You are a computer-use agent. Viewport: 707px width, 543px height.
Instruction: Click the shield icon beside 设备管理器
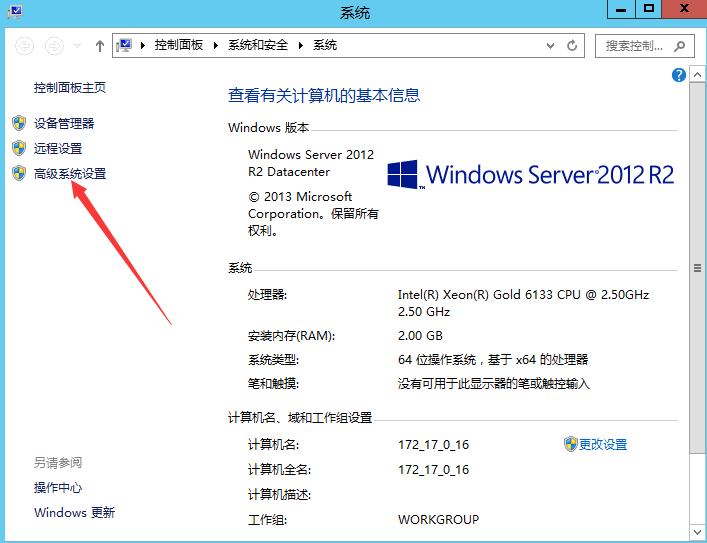point(19,123)
